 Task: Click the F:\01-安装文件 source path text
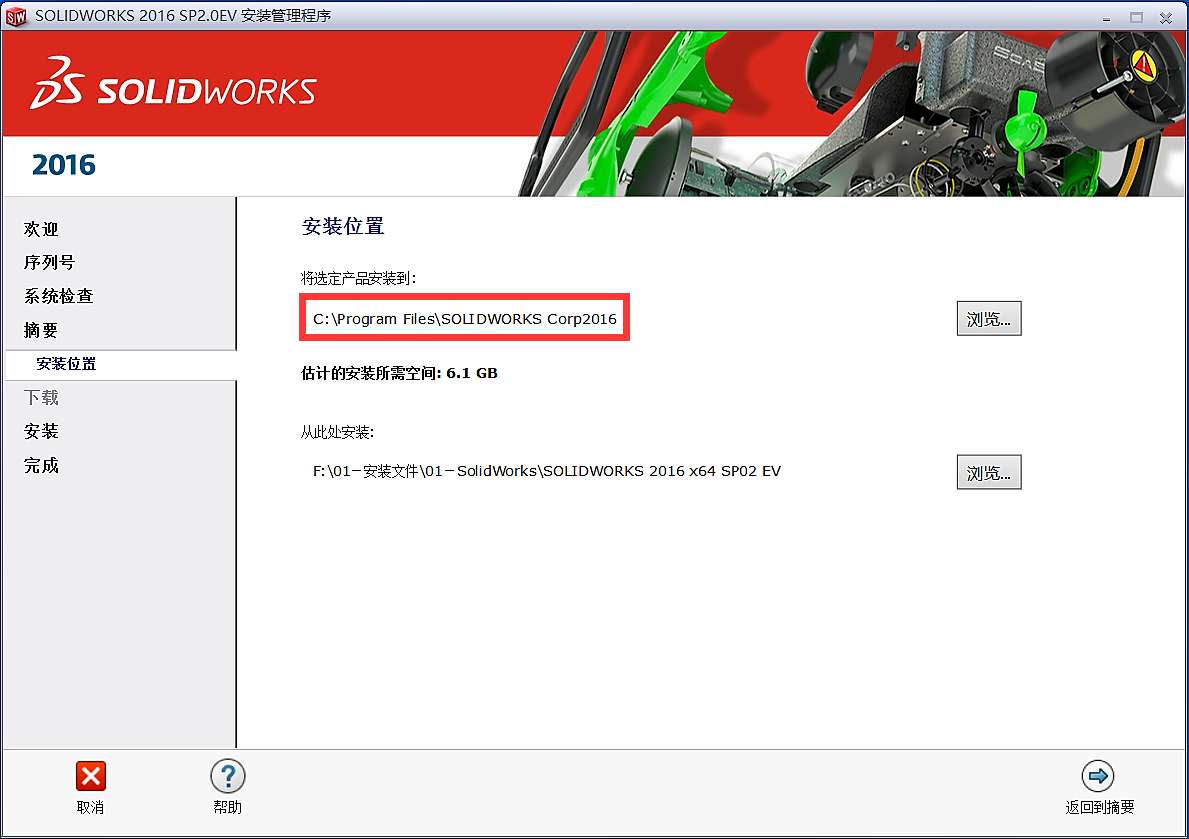click(546, 471)
